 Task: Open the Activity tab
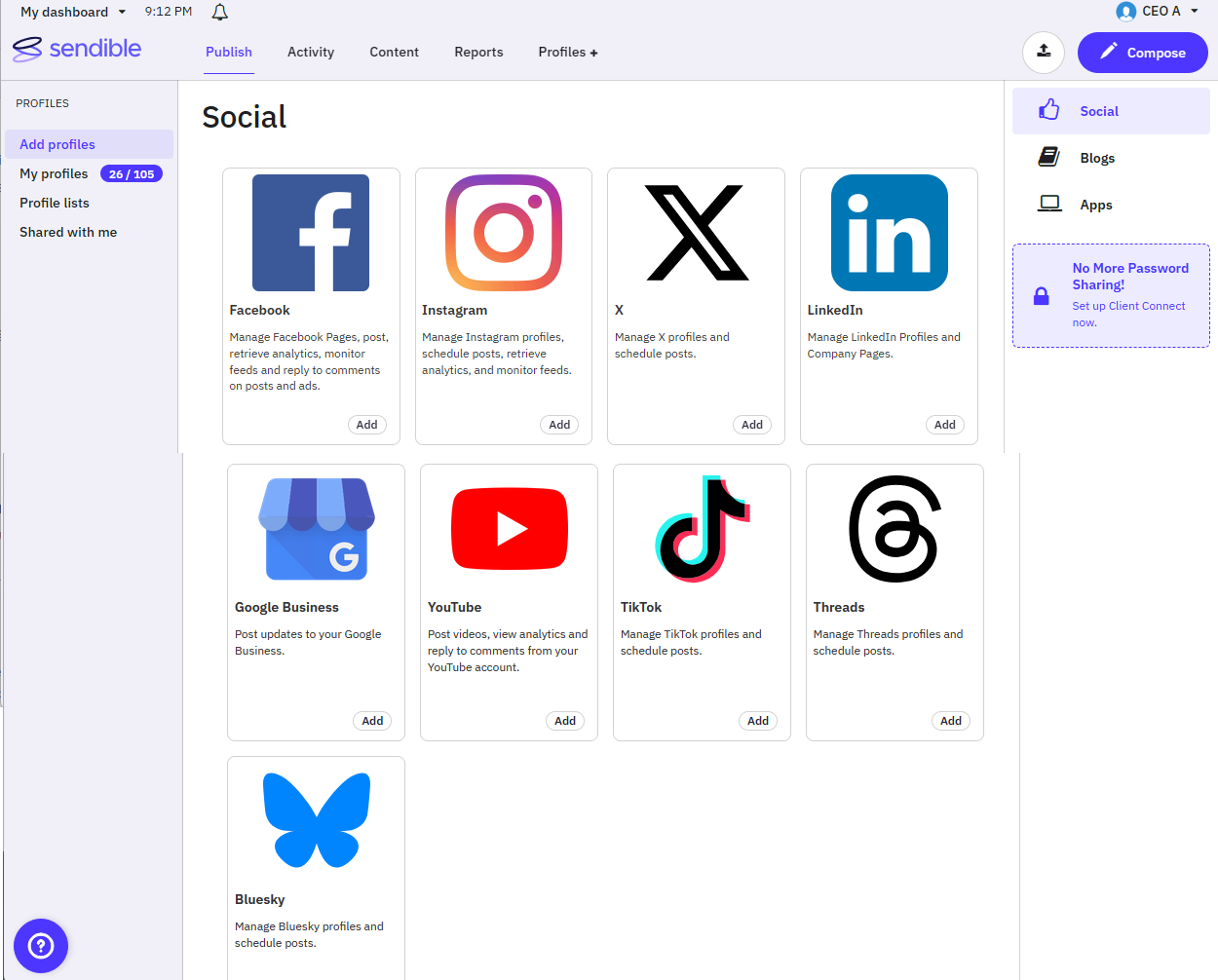[x=311, y=52]
